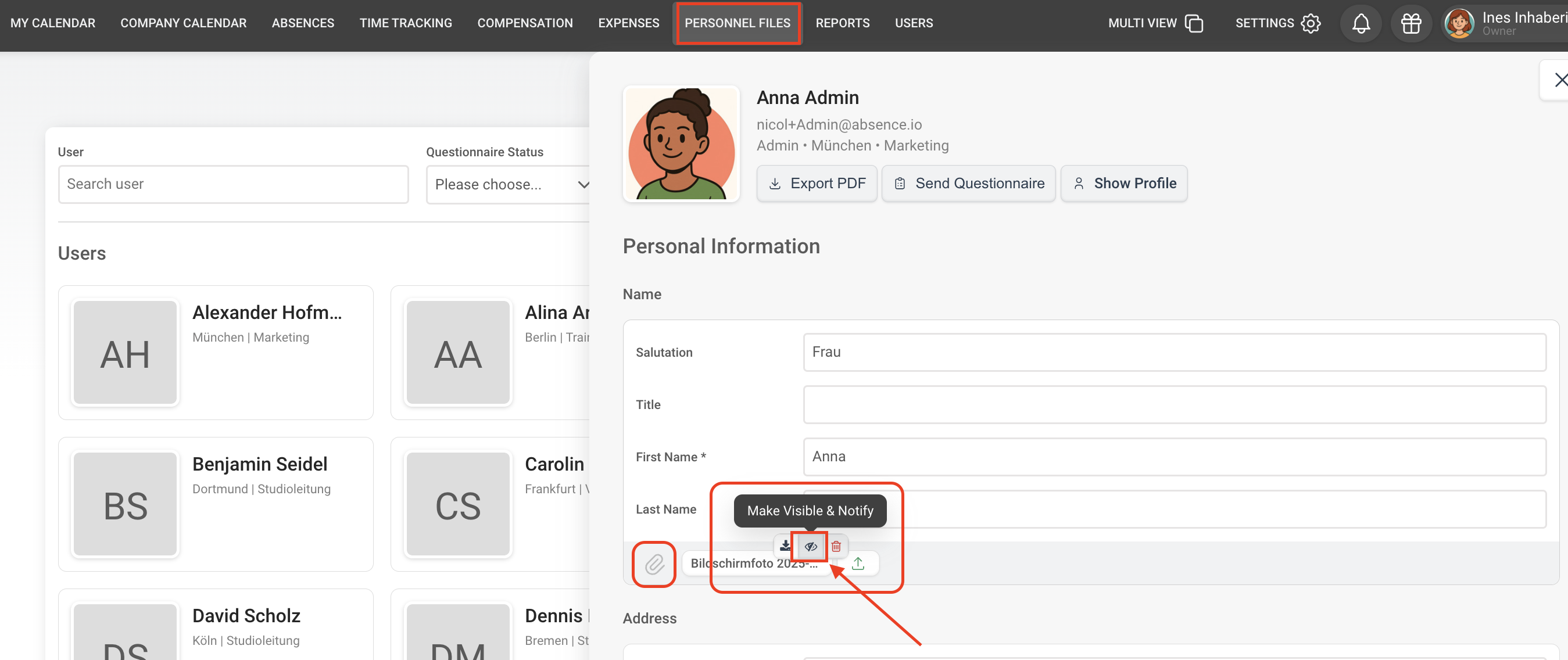1568x660 pixels.
Task: Delete the attachment with the red trash icon
Action: [x=836, y=546]
